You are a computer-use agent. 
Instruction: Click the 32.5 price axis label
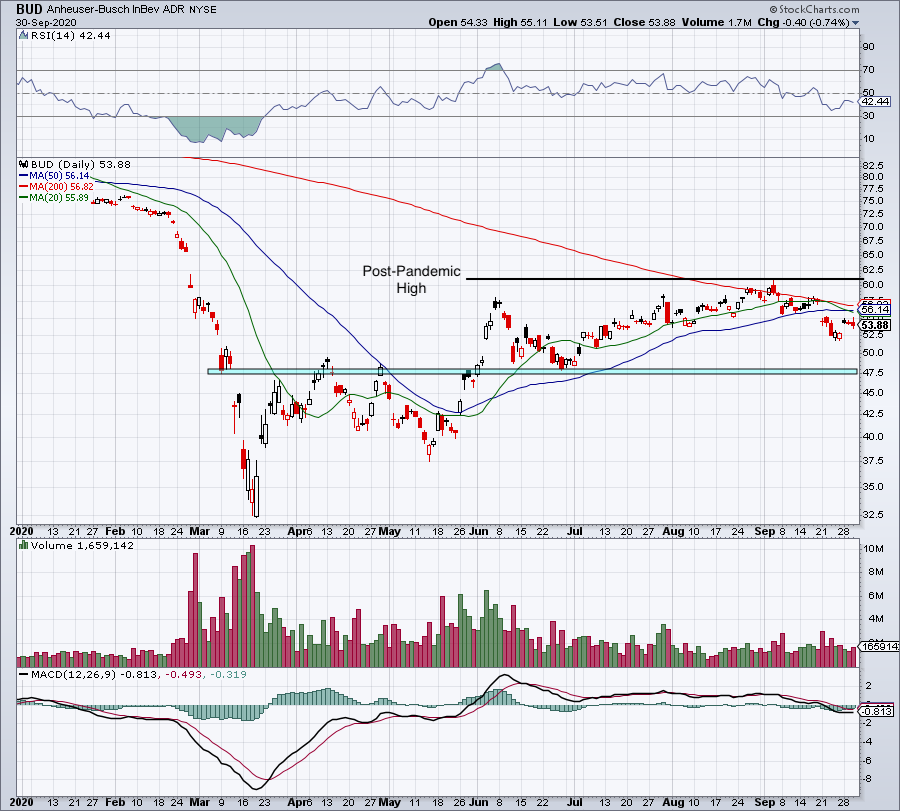(x=872, y=515)
